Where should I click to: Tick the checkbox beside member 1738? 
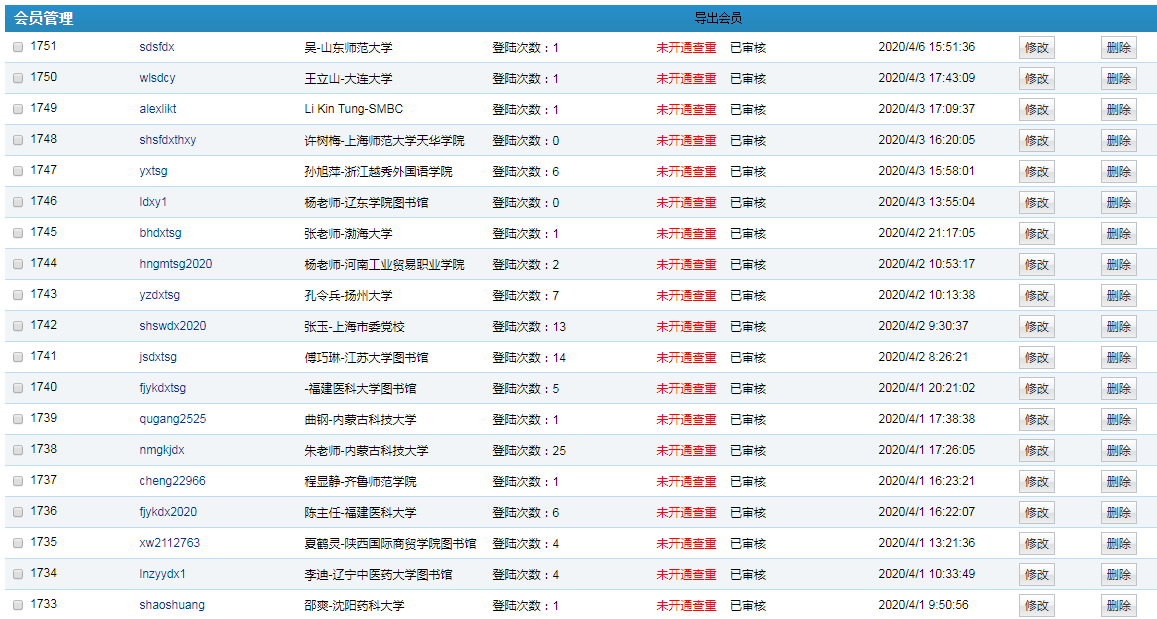[x=18, y=450]
